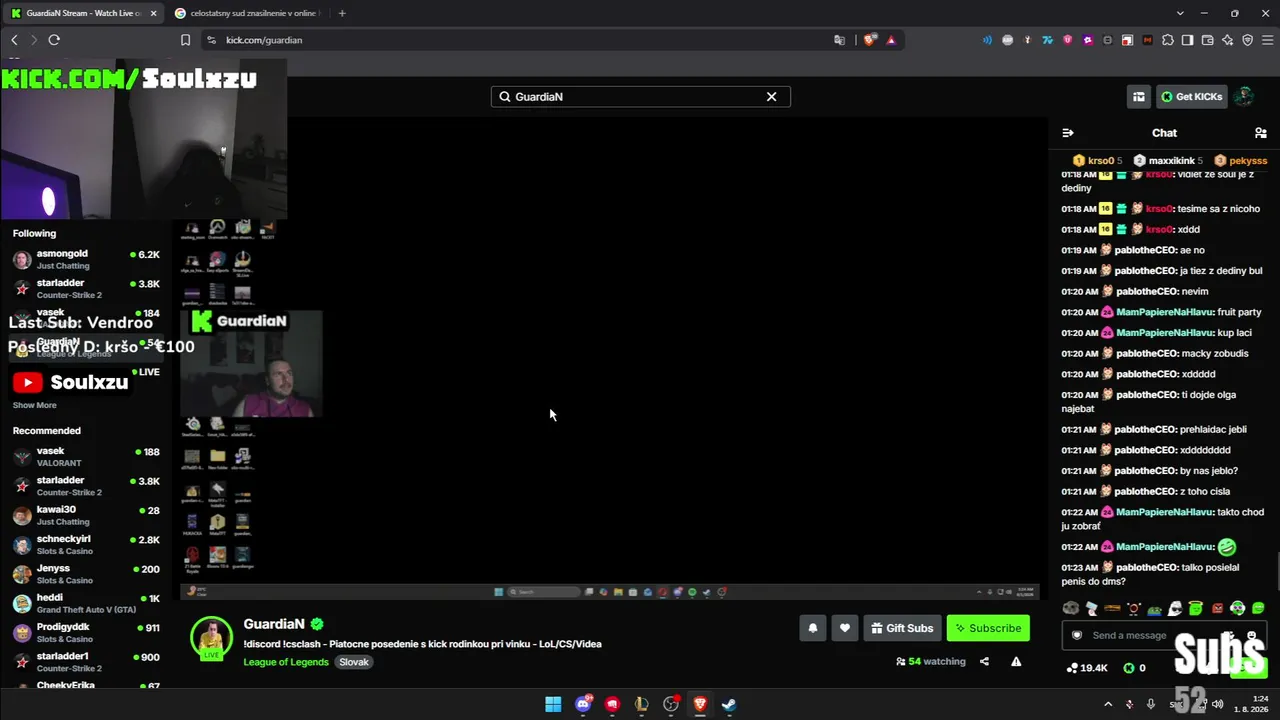Open Jenyss recommended channel
The image size is (1280, 720).
click(x=86, y=574)
